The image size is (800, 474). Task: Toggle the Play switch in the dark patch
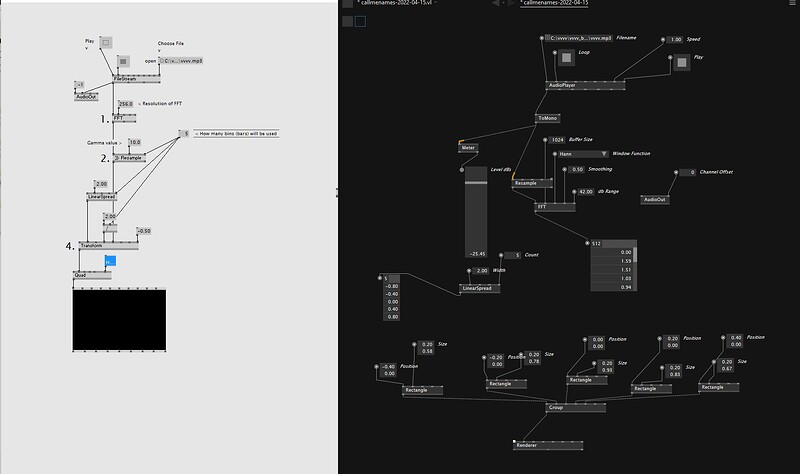point(682,63)
